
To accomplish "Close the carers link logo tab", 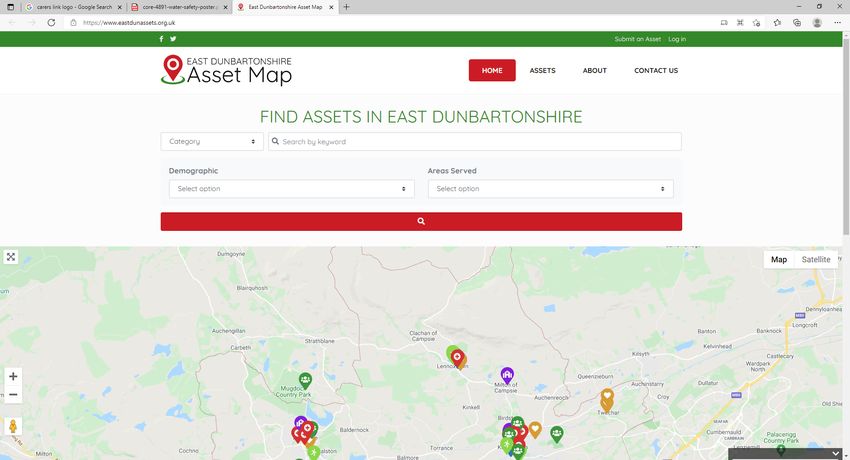I will click(120, 7).
